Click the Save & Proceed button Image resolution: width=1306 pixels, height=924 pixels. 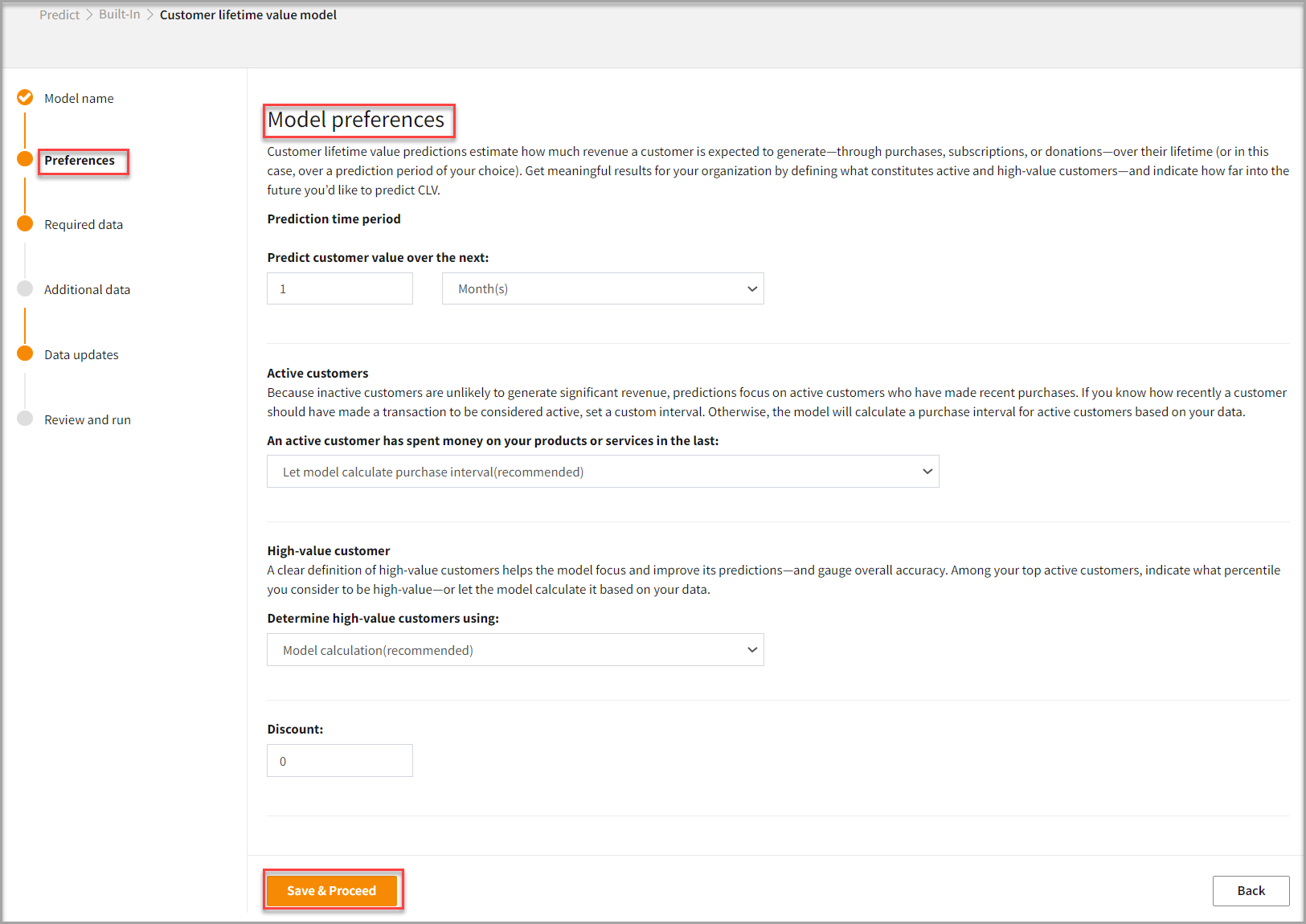331,890
